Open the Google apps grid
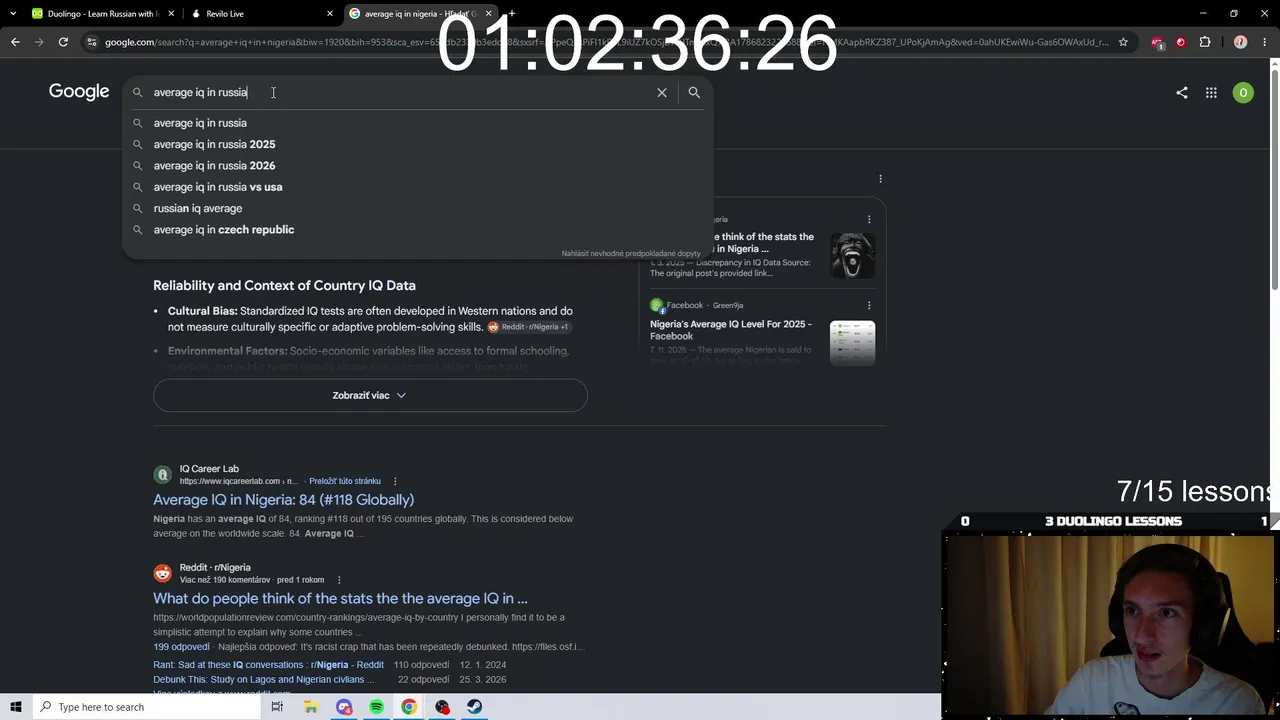 pyautogui.click(x=1211, y=92)
